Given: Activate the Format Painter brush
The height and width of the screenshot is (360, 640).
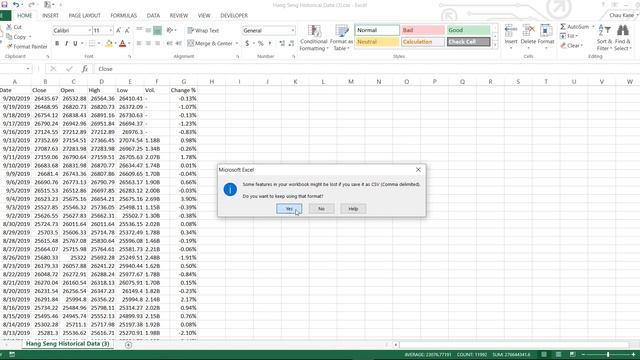Looking at the screenshot, I should pos(9,47).
